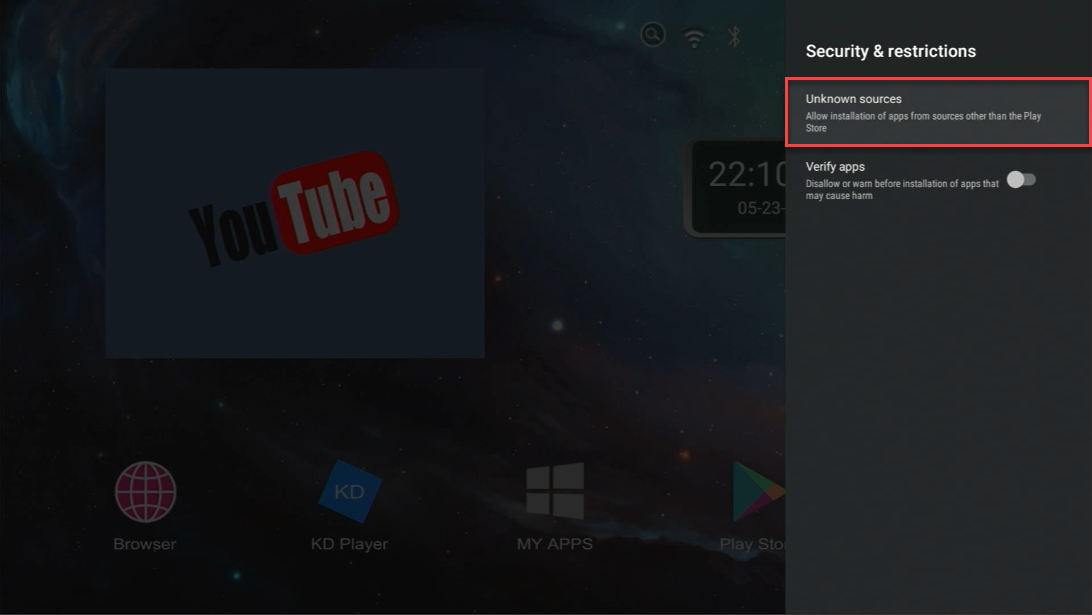Launch the Browser globe icon
Image resolution: width=1092 pixels, height=615 pixels.
(x=146, y=492)
